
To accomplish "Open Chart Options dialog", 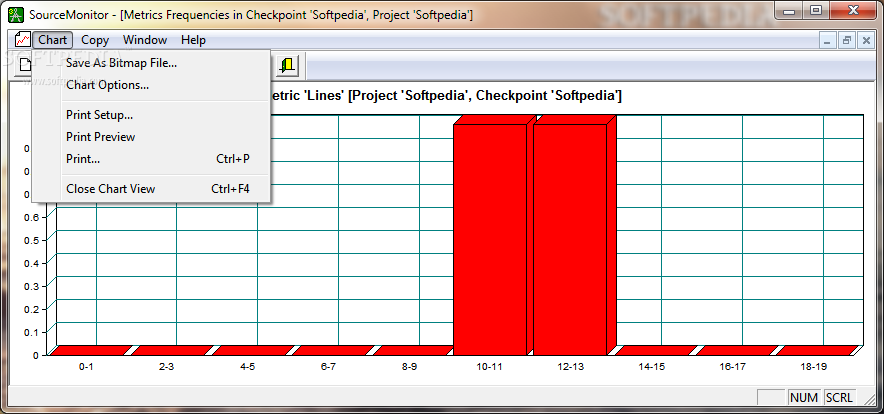I will coord(151,85).
